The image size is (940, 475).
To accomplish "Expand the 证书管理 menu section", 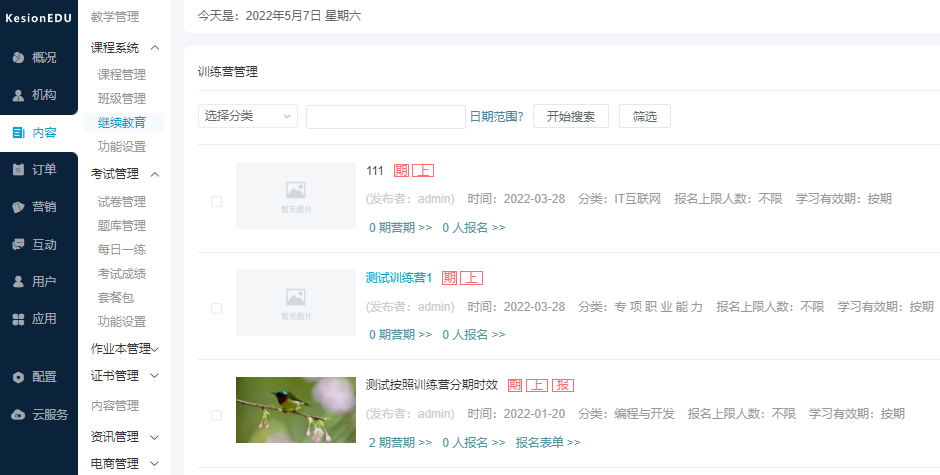I will coord(155,376).
